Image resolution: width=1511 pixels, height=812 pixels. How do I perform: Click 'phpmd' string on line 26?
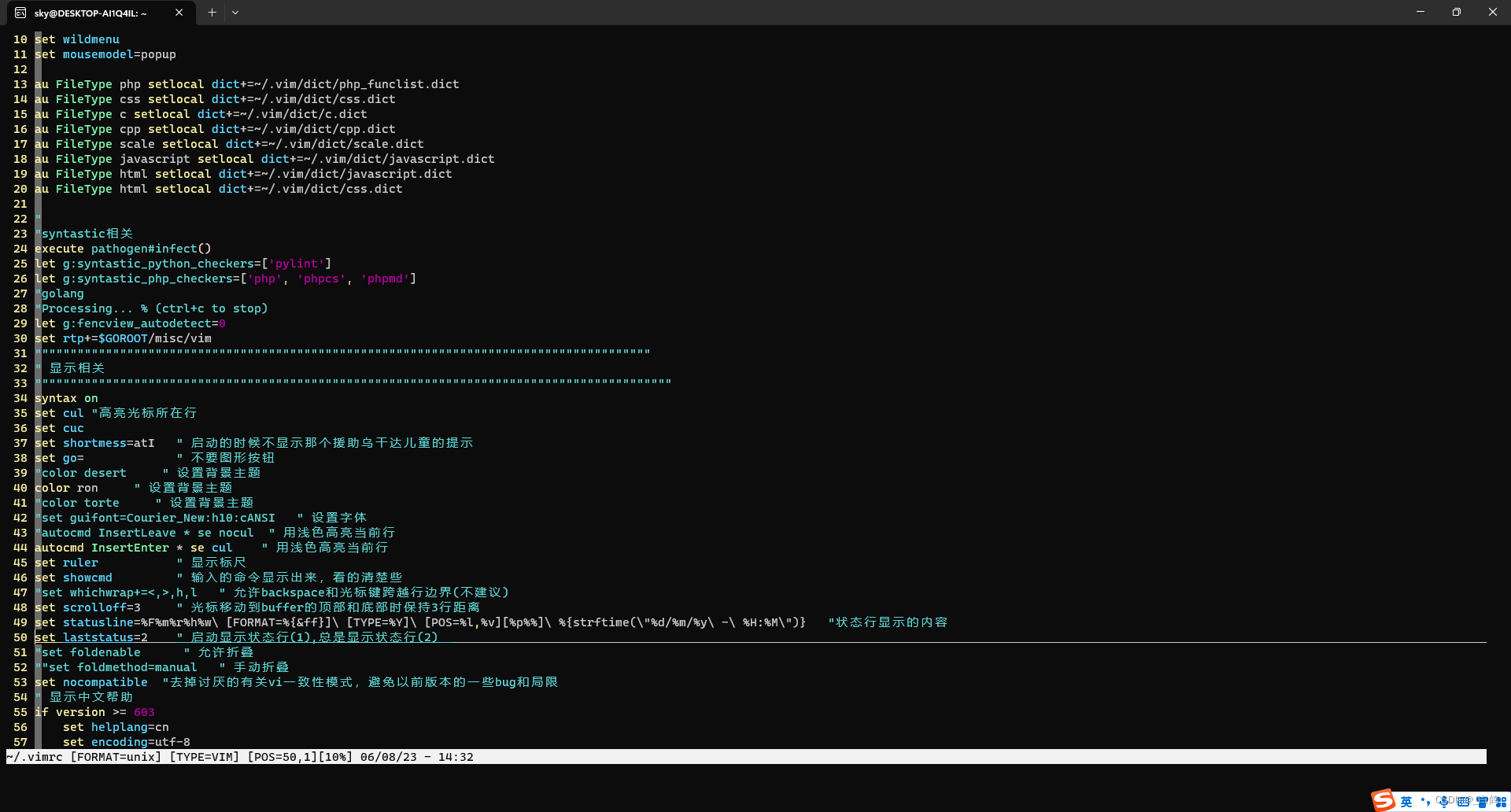pos(385,279)
